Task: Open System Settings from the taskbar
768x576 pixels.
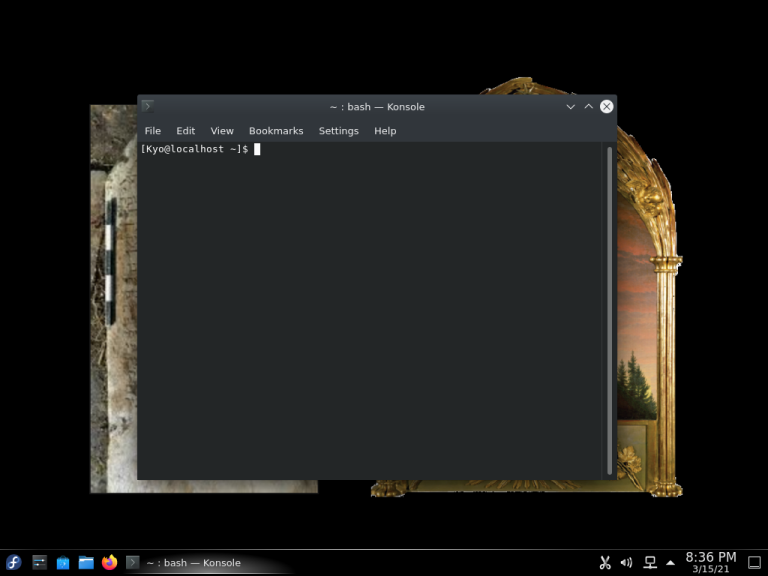Action: [x=39, y=562]
